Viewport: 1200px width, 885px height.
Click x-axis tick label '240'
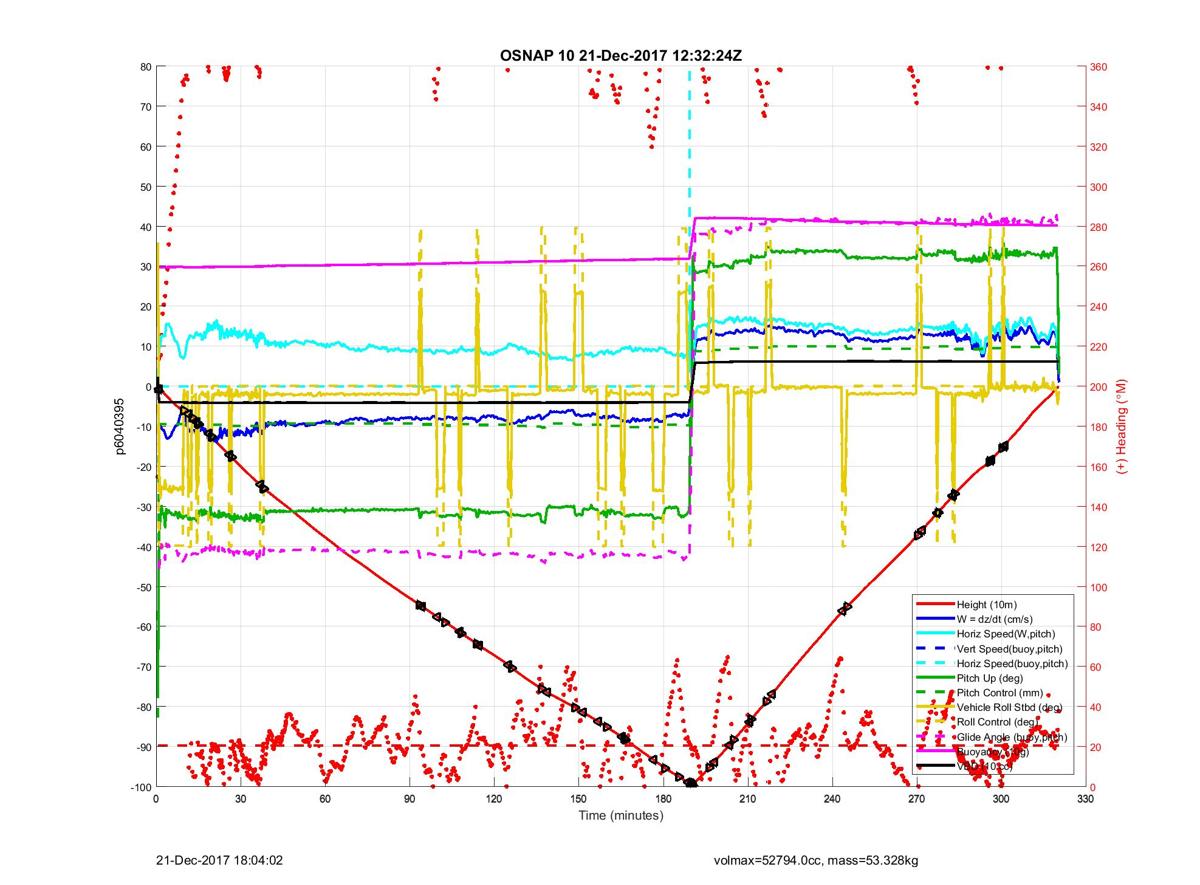pyautogui.click(x=832, y=799)
